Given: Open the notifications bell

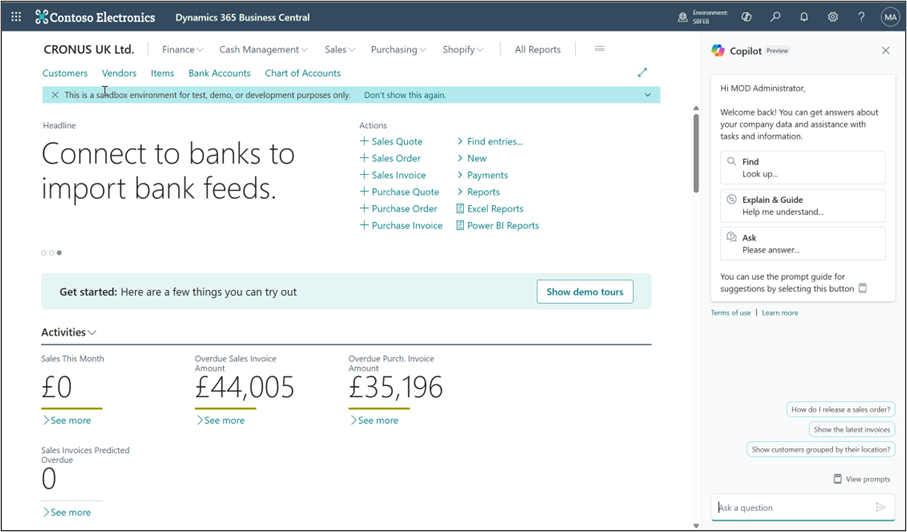Looking at the screenshot, I should point(804,17).
